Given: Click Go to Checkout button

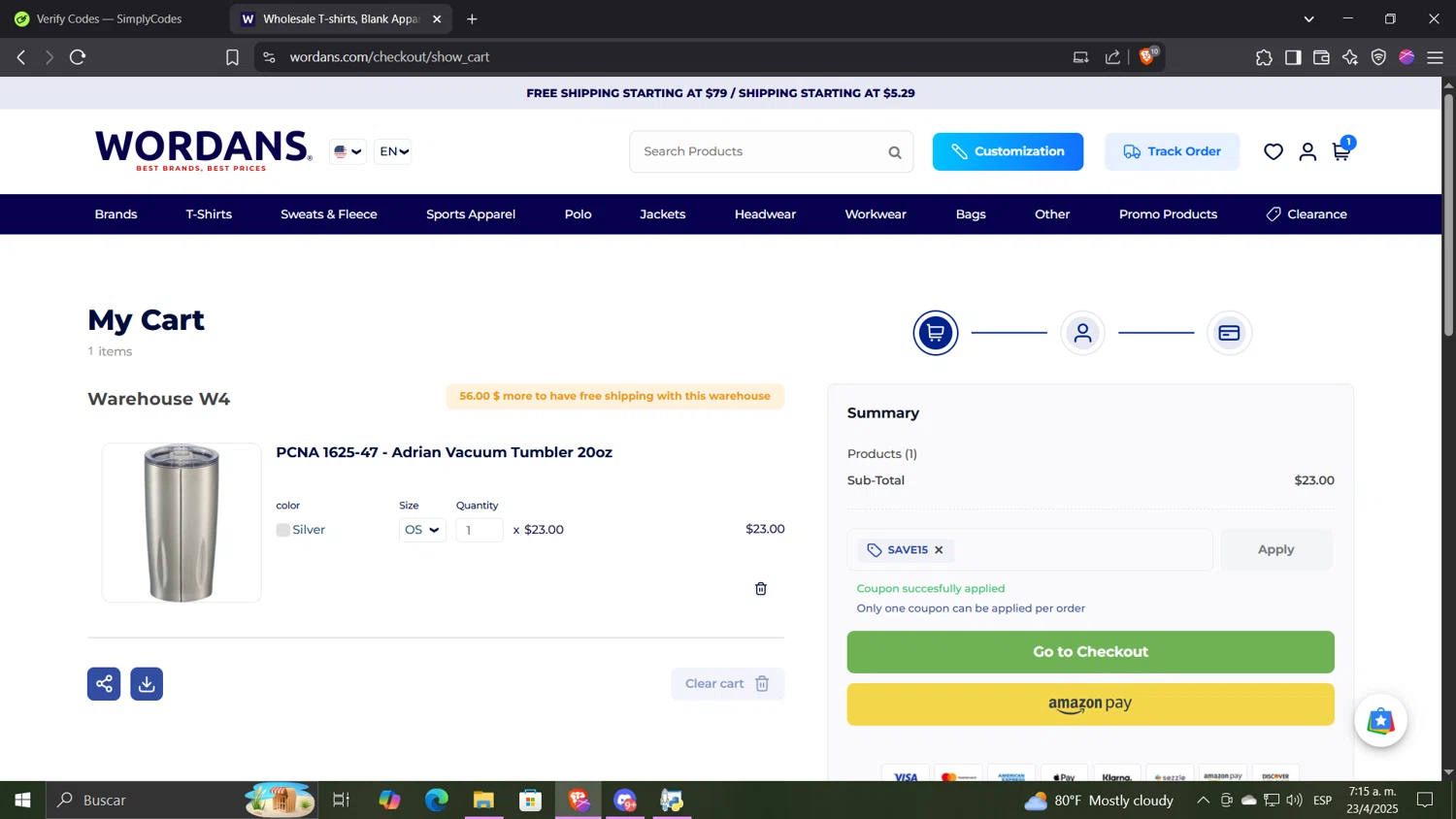Looking at the screenshot, I should pyautogui.click(x=1090, y=652).
